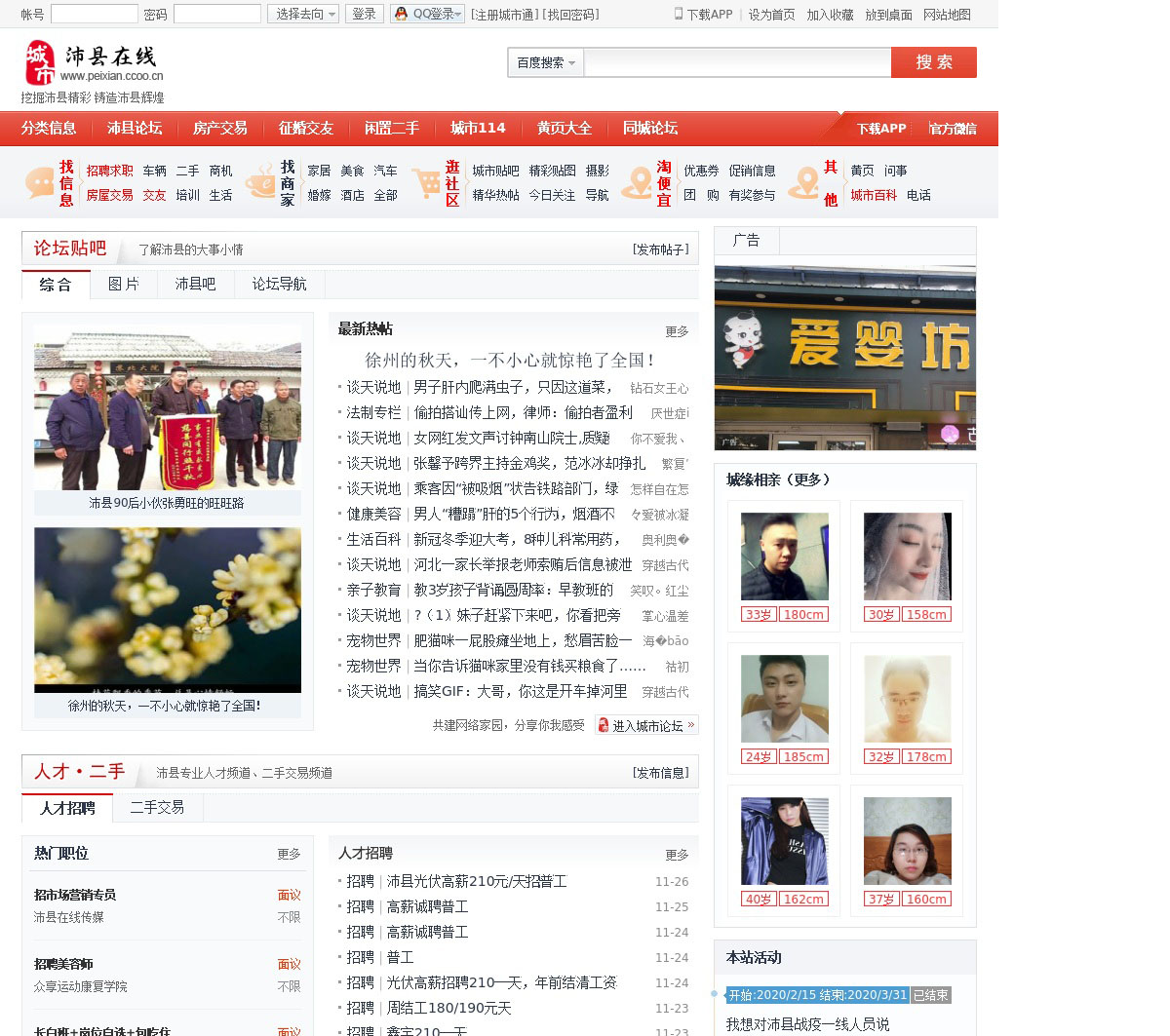This screenshot has width=1170, height=1036.
Task: Open the 招市场营销专员 job position
Action: tap(75, 895)
